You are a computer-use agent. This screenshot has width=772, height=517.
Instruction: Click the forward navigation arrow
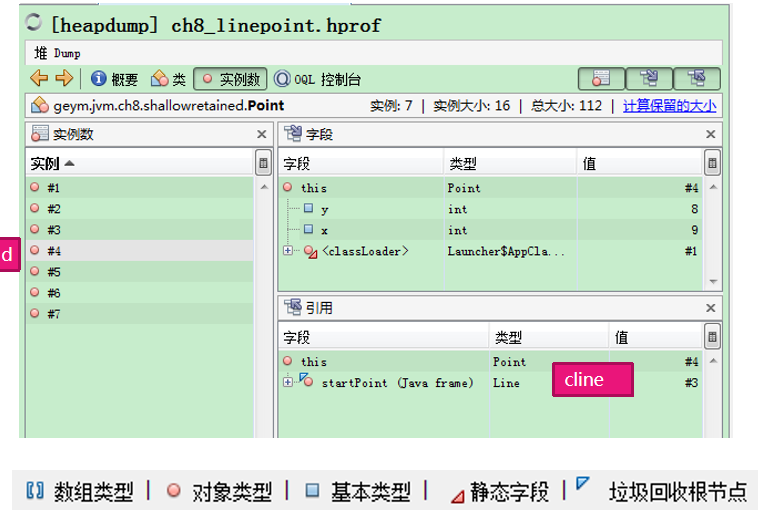click(64, 79)
